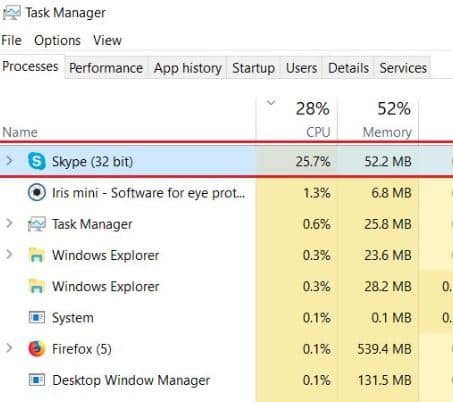Sort processes by the Name column header
Viewport: 453px width, 402px height.
20,132
